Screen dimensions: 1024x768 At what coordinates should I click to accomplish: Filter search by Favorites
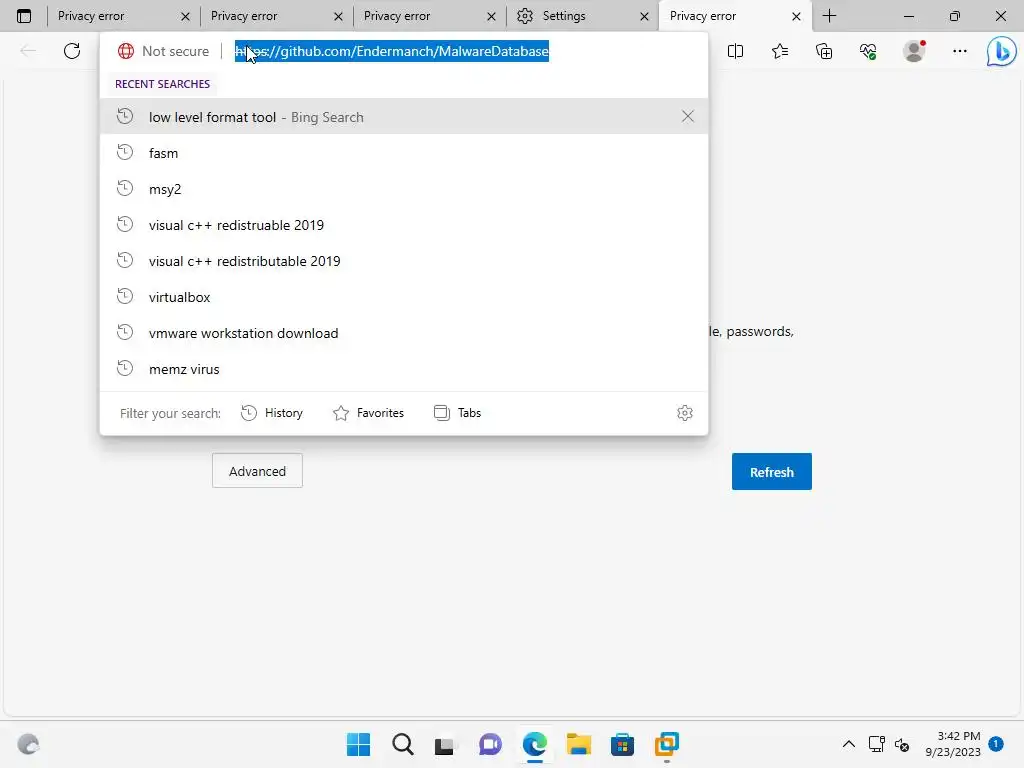tap(368, 413)
